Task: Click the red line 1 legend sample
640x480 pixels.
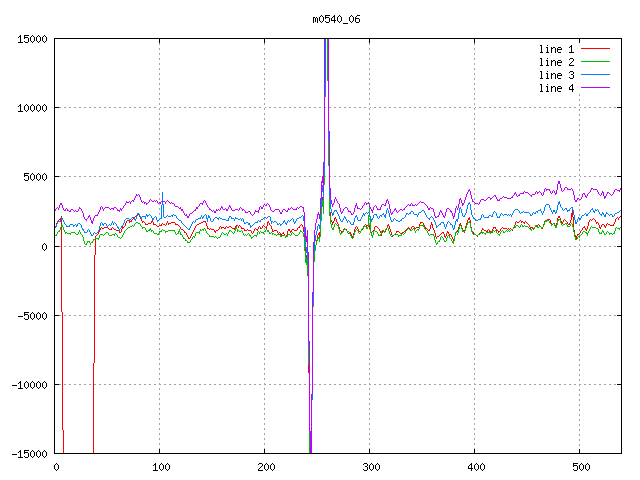Action: (596, 49)
